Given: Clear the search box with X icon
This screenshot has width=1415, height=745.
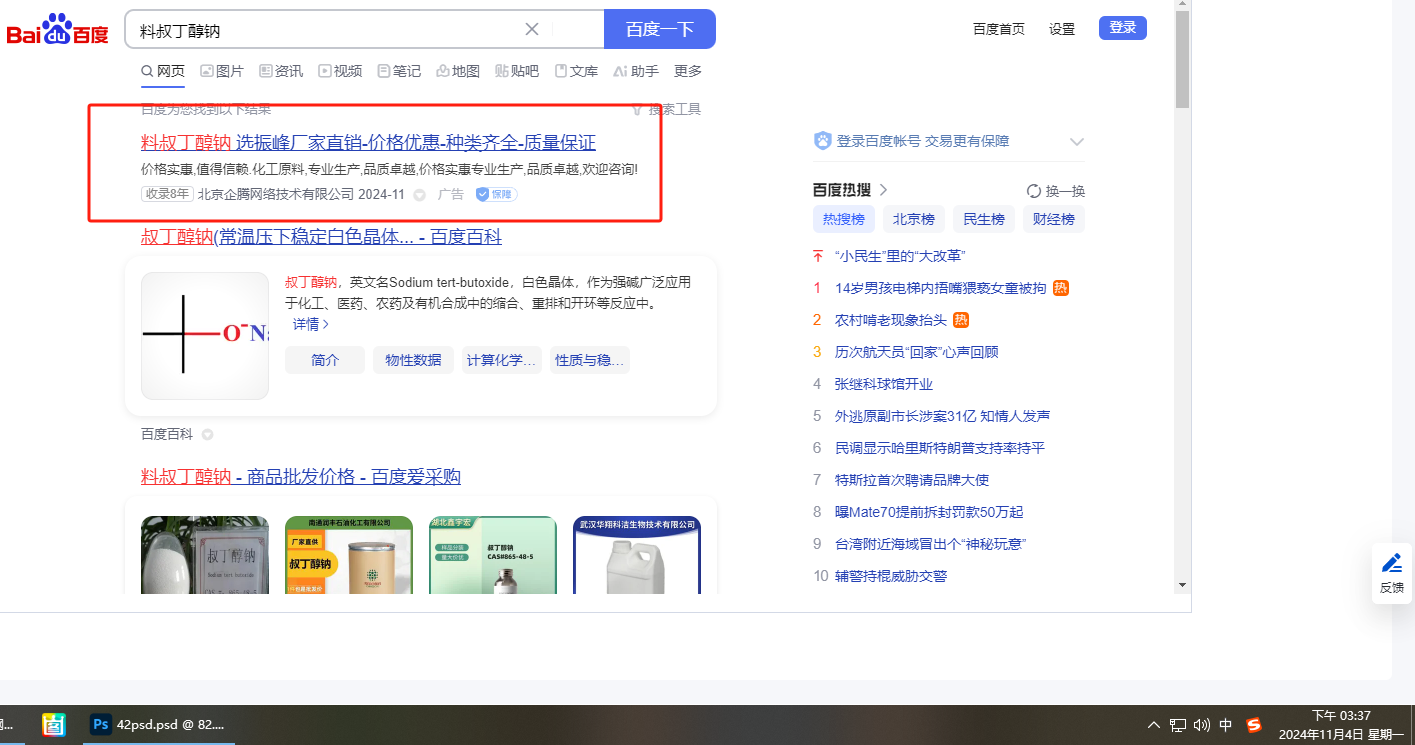Looking at the screenshot, I should [x=532, y=29].
